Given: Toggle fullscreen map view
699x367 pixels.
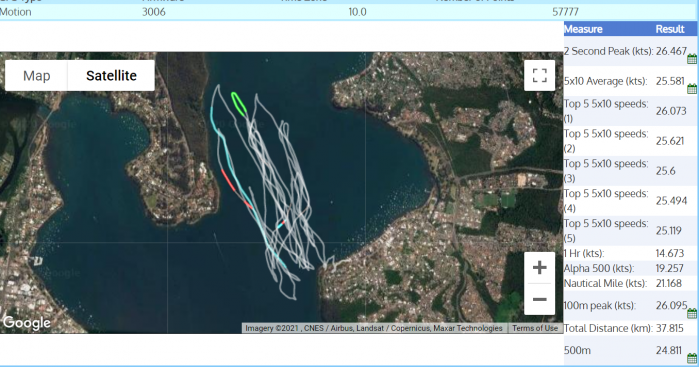Looking at the screenshot, I should click(539, 75).
